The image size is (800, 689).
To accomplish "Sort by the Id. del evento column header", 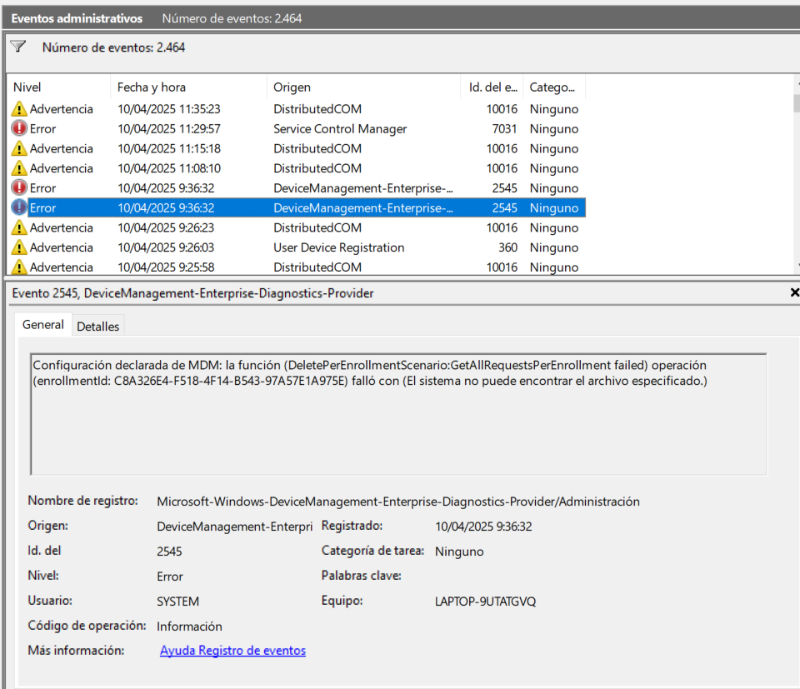I will coord(492,87).
